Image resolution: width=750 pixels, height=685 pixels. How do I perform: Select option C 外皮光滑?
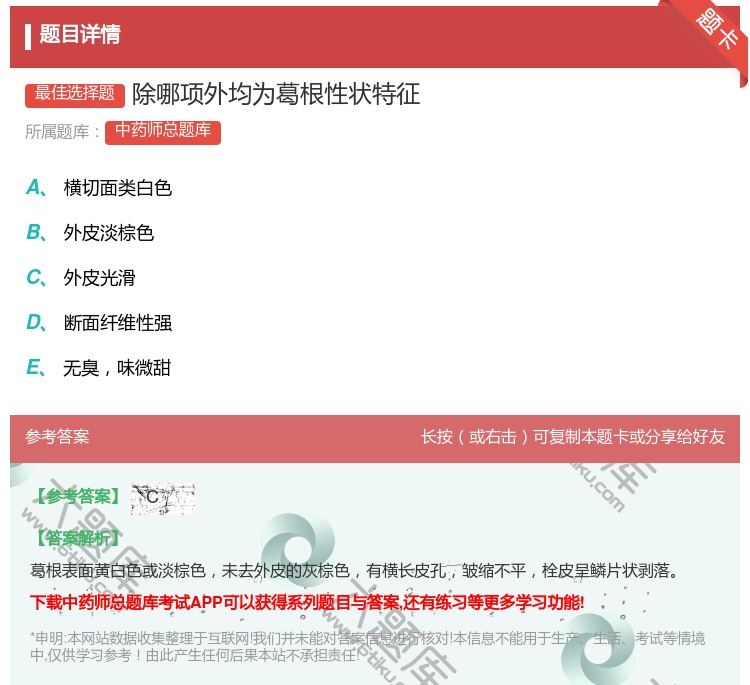[81, 278]
